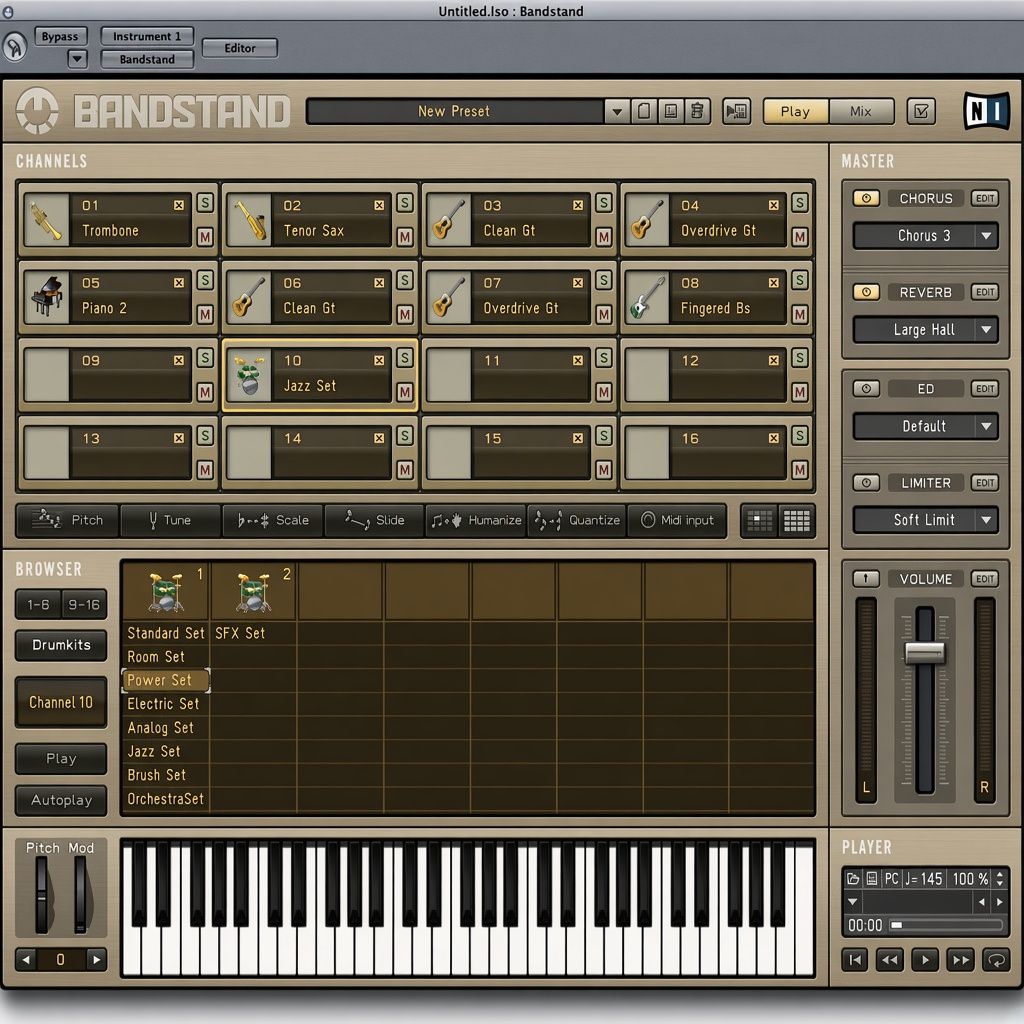Open the dropdown arrow below Bypass
The height and width of the screenshot is (1024, 1024).
(77, 59)
